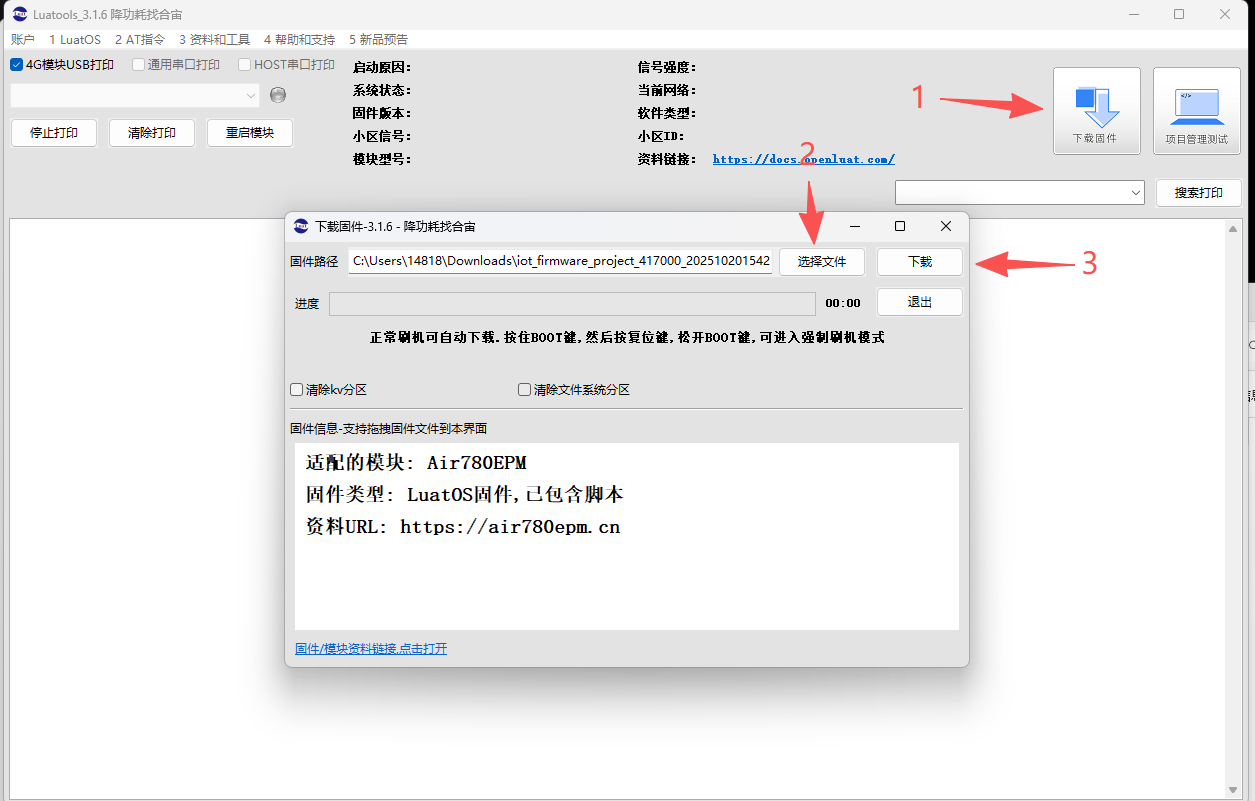Click the 下载固件 download firmware icon
This screenshot has height=801, width=1255.
1096,110
